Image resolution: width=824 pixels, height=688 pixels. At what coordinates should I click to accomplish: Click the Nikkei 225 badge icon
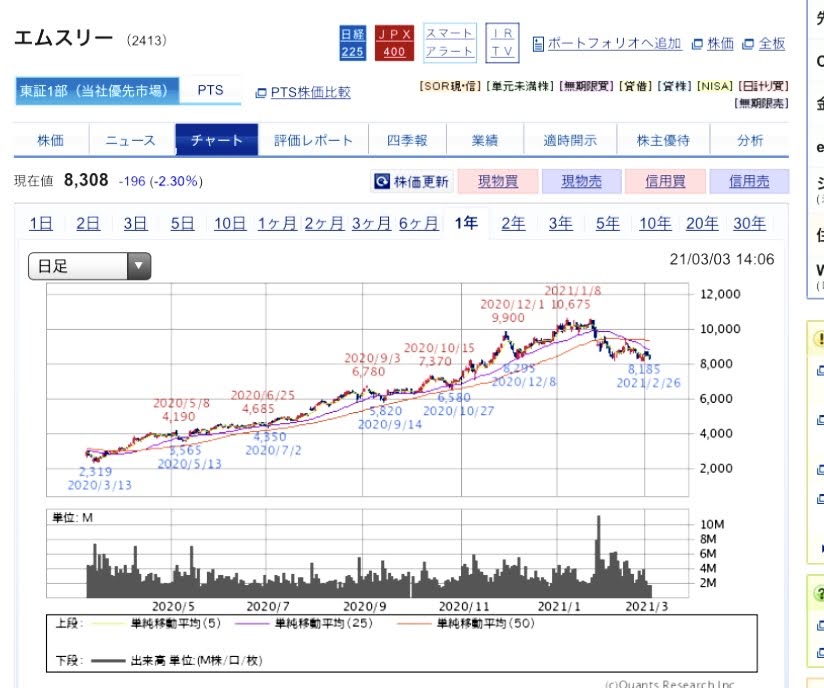click(x=352, y=43)
